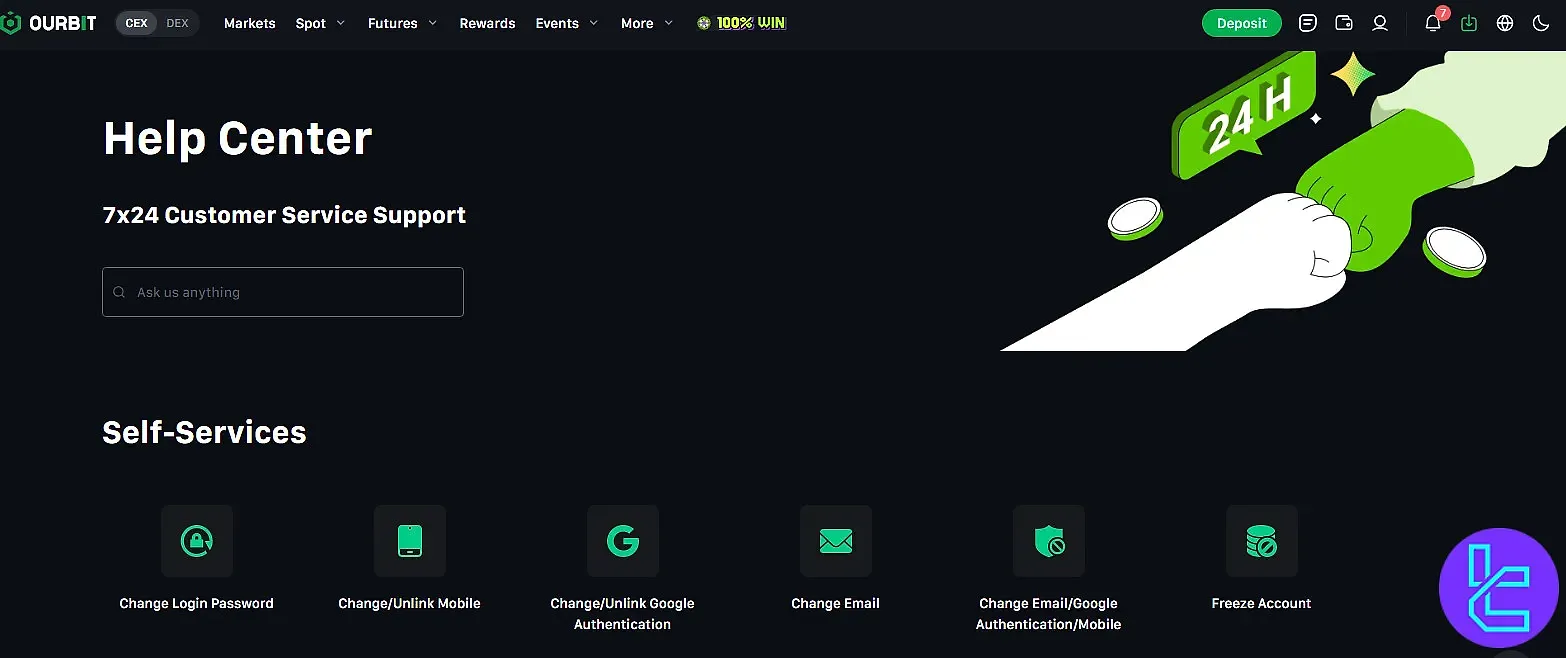Check notifications with the bell icon
The width and height of the screenshot is (1566, 658).
1432,24
